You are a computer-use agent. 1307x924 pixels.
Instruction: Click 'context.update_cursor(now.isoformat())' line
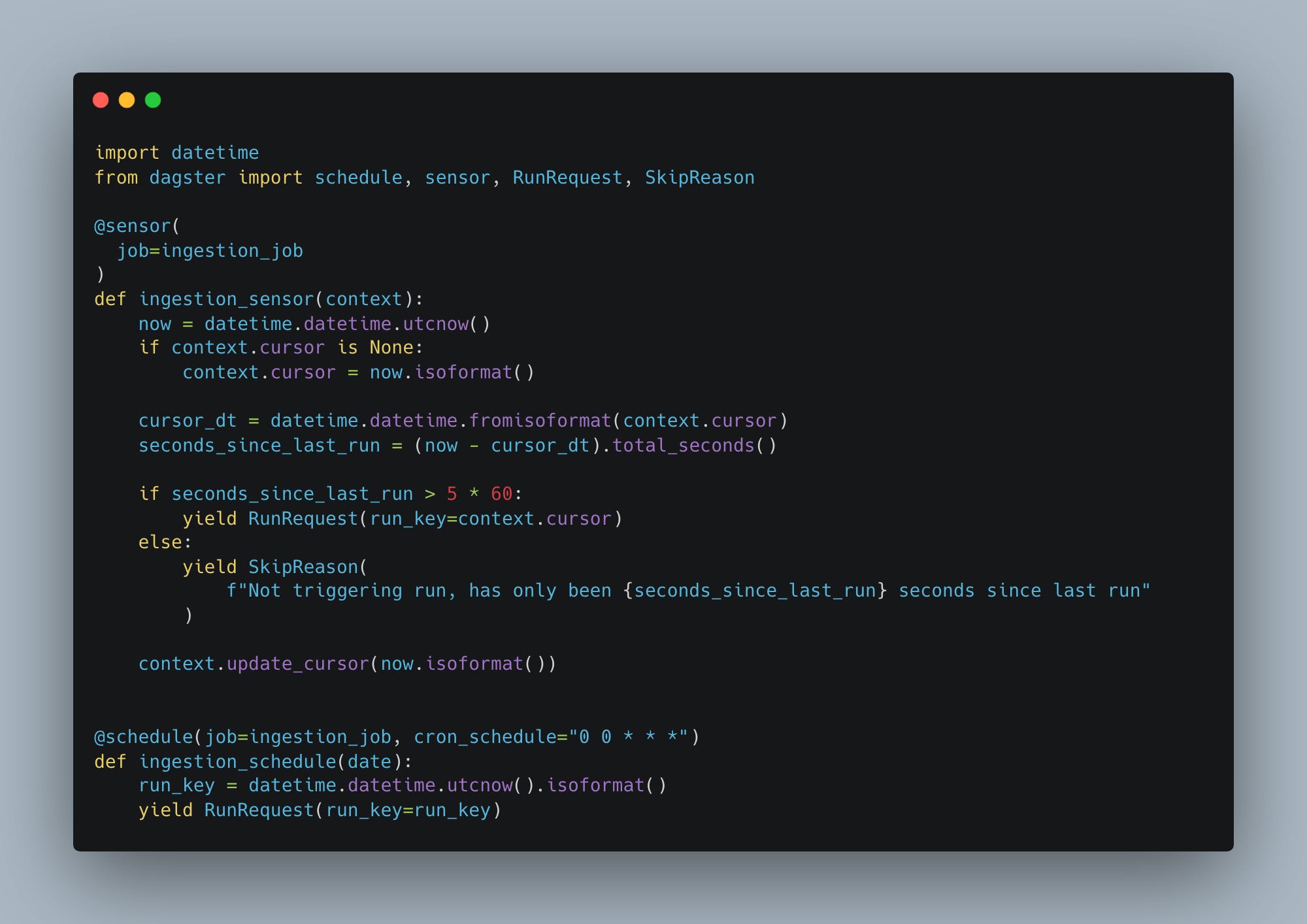tap(347, 664)
